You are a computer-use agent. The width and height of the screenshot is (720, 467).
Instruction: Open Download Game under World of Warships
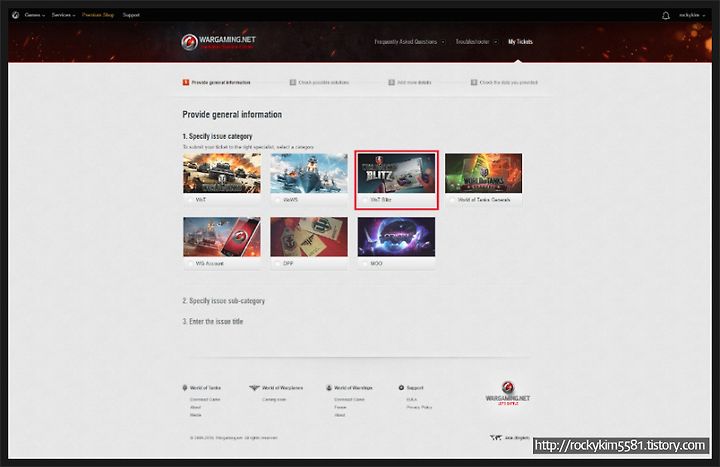[x=349, y=399]
